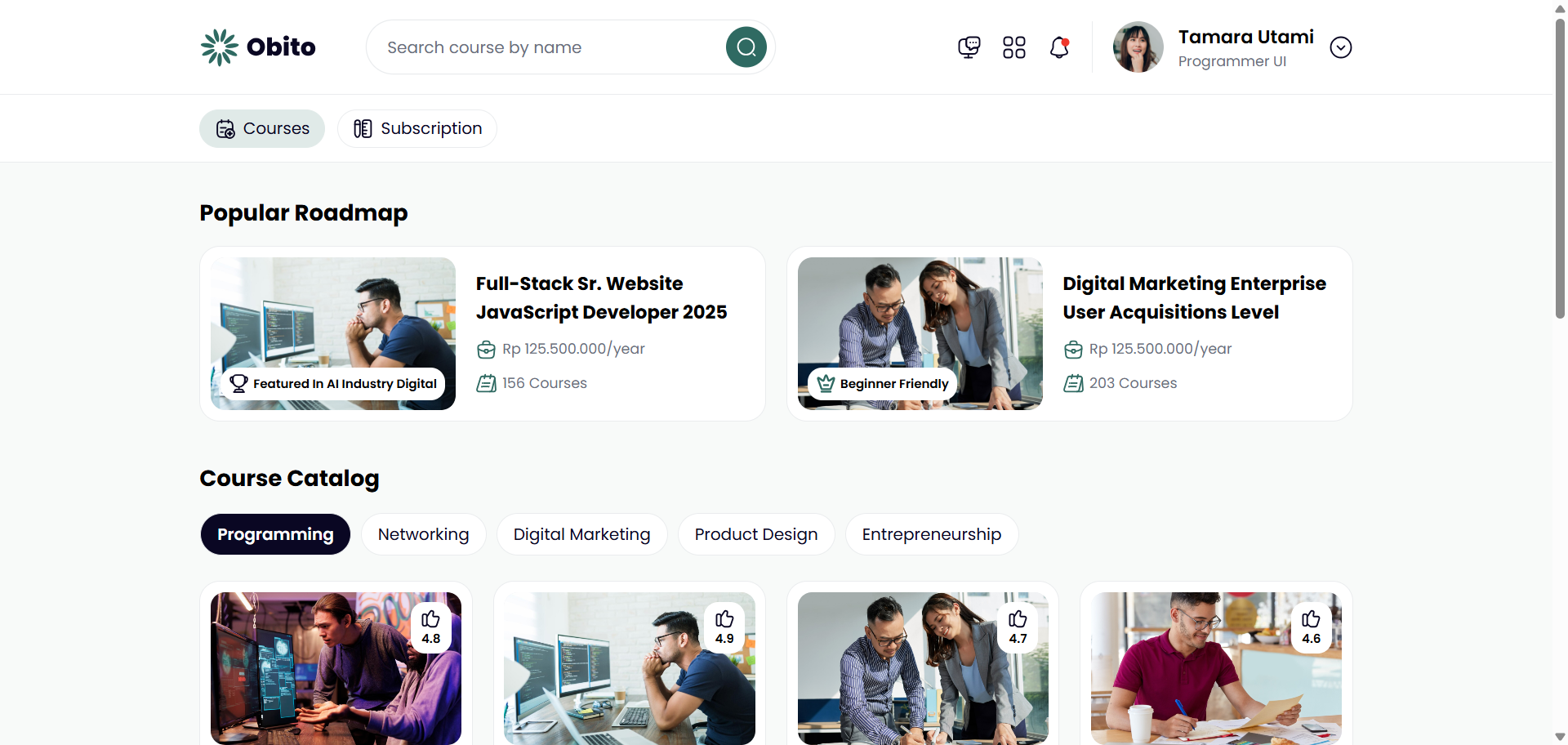Select the Digital Marketing category filter
Image resolution: width=1568 pixels, height=745 pixels.
[x=581, y=534]
